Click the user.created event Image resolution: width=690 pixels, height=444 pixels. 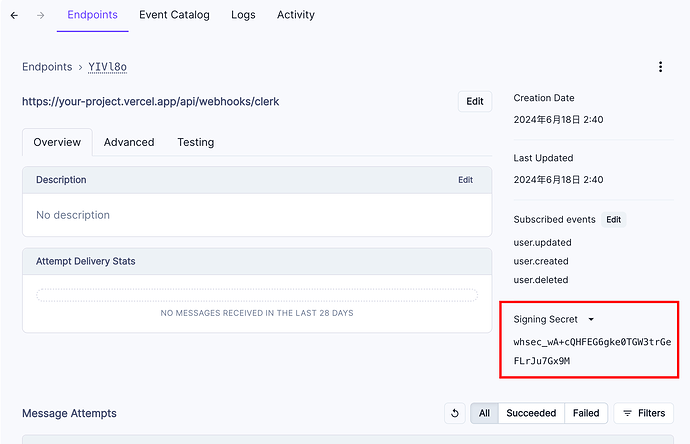point(541,261)
